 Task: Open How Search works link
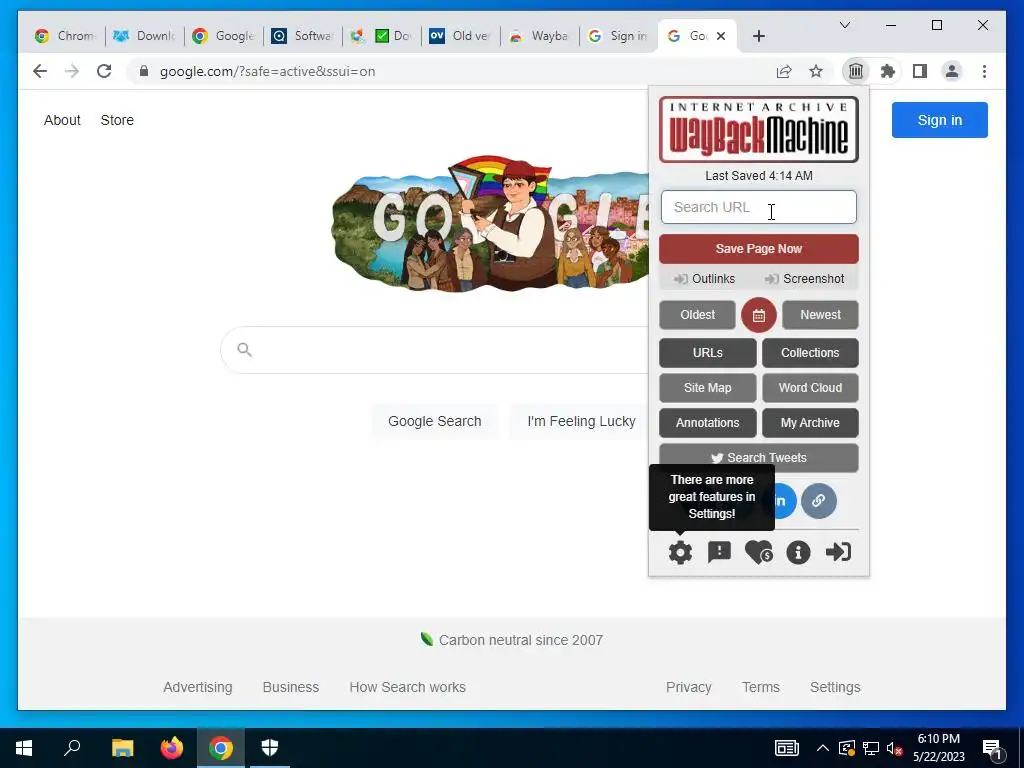408,687
